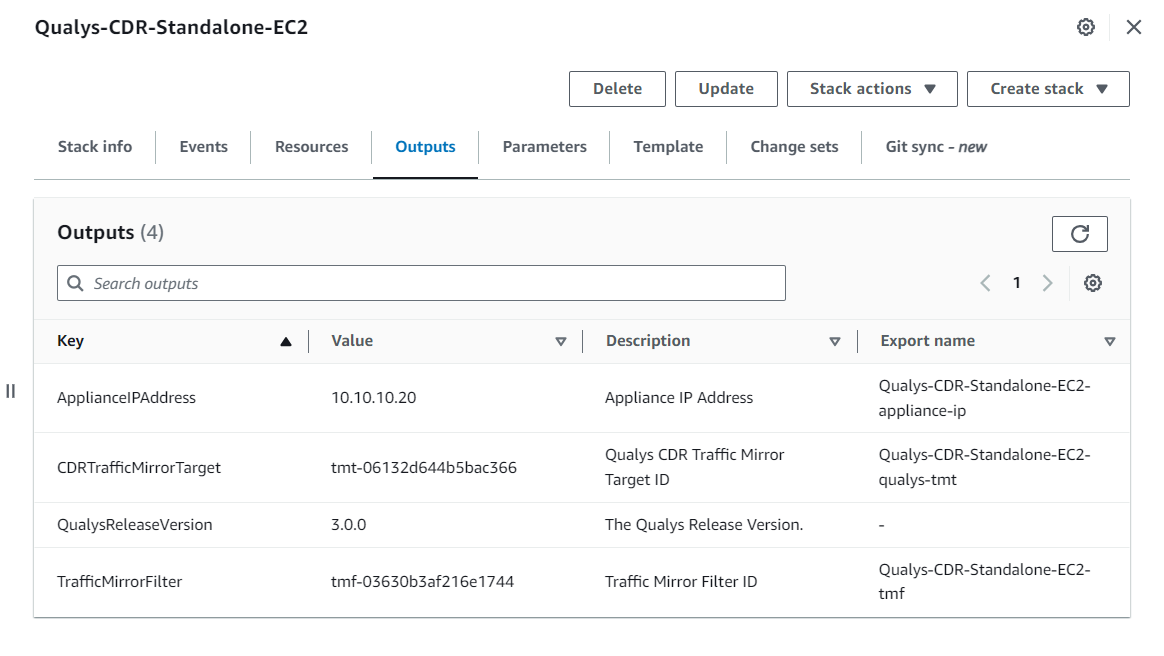Close the Qualys-CDR-Standalone-EC2 panel

click(x=1134, y=27)
